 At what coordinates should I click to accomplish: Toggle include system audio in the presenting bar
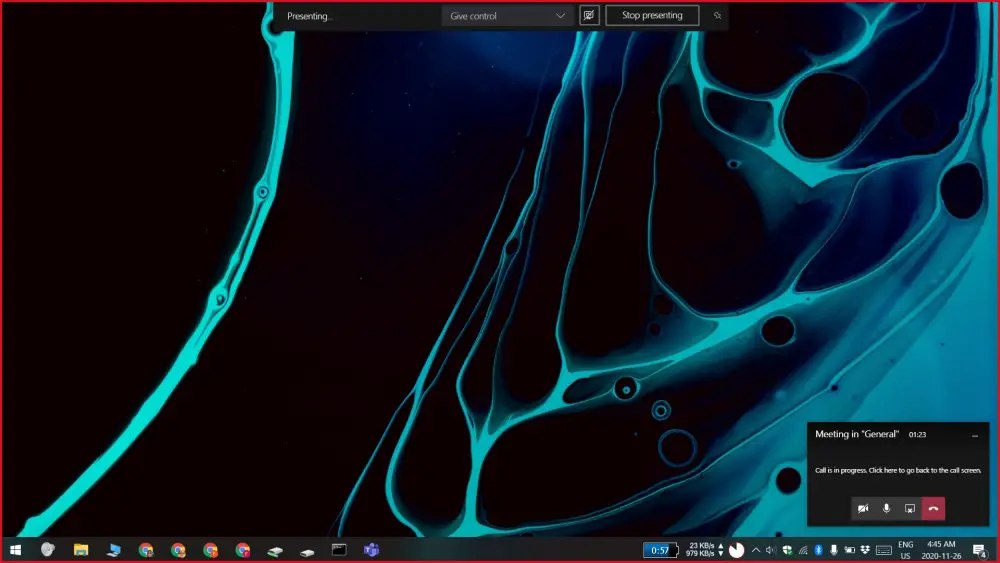[589, 15]
